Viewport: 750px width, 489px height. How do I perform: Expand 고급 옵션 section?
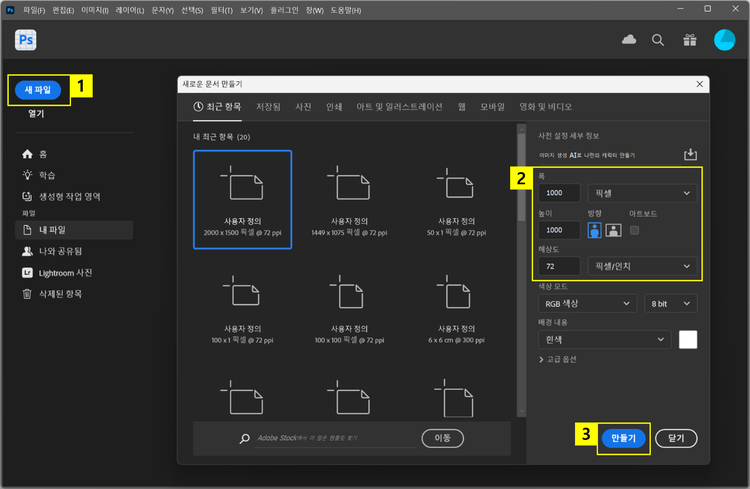point(558,359)
